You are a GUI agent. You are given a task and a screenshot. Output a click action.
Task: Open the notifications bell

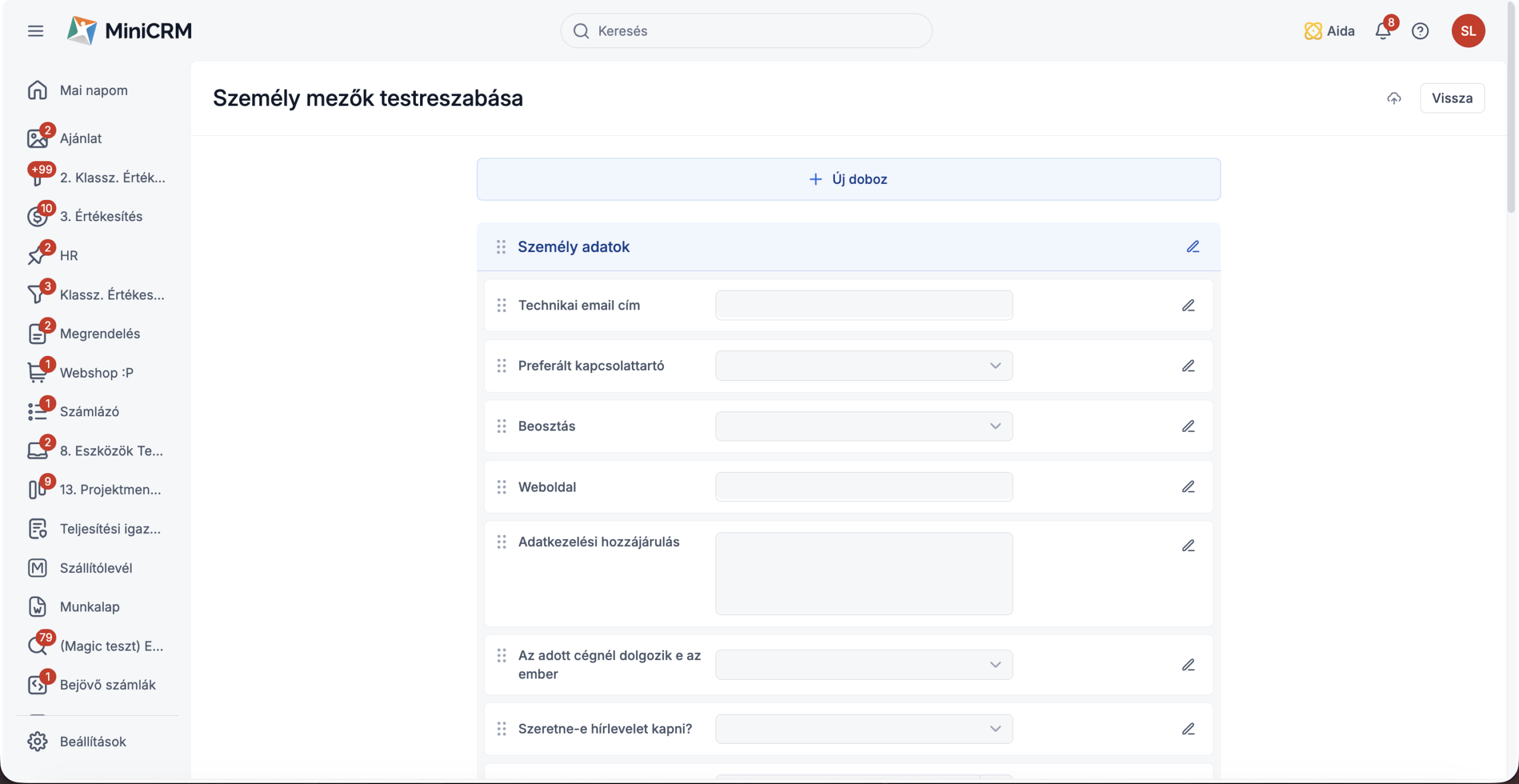click(1383, 31)
